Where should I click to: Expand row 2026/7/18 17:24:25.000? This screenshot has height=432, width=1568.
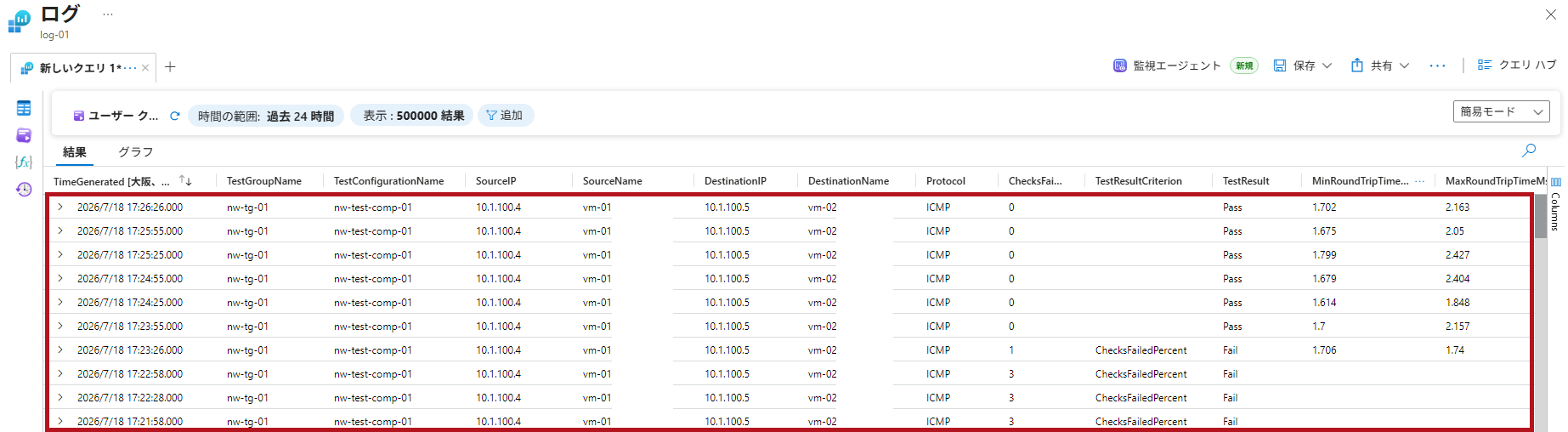pos(60,302)
